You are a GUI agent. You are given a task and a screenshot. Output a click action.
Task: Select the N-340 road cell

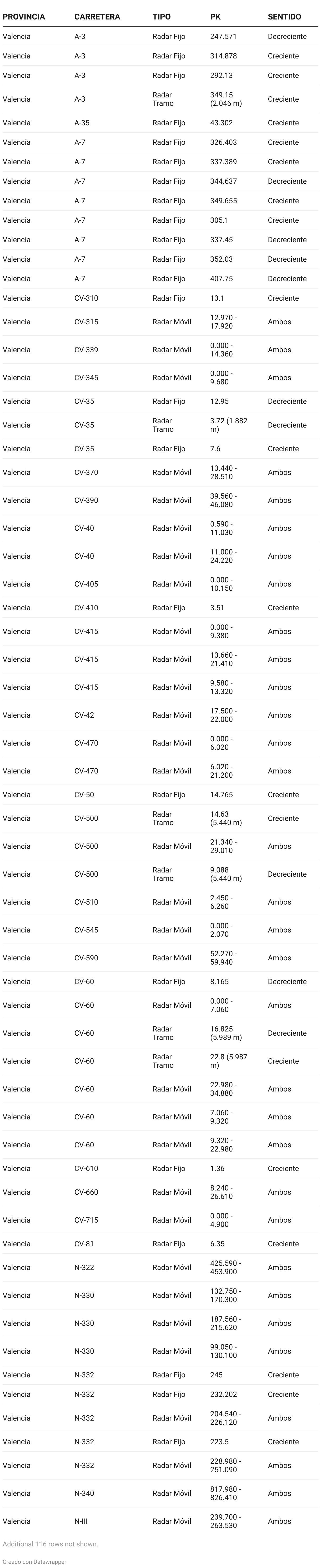click(84, 1493)
